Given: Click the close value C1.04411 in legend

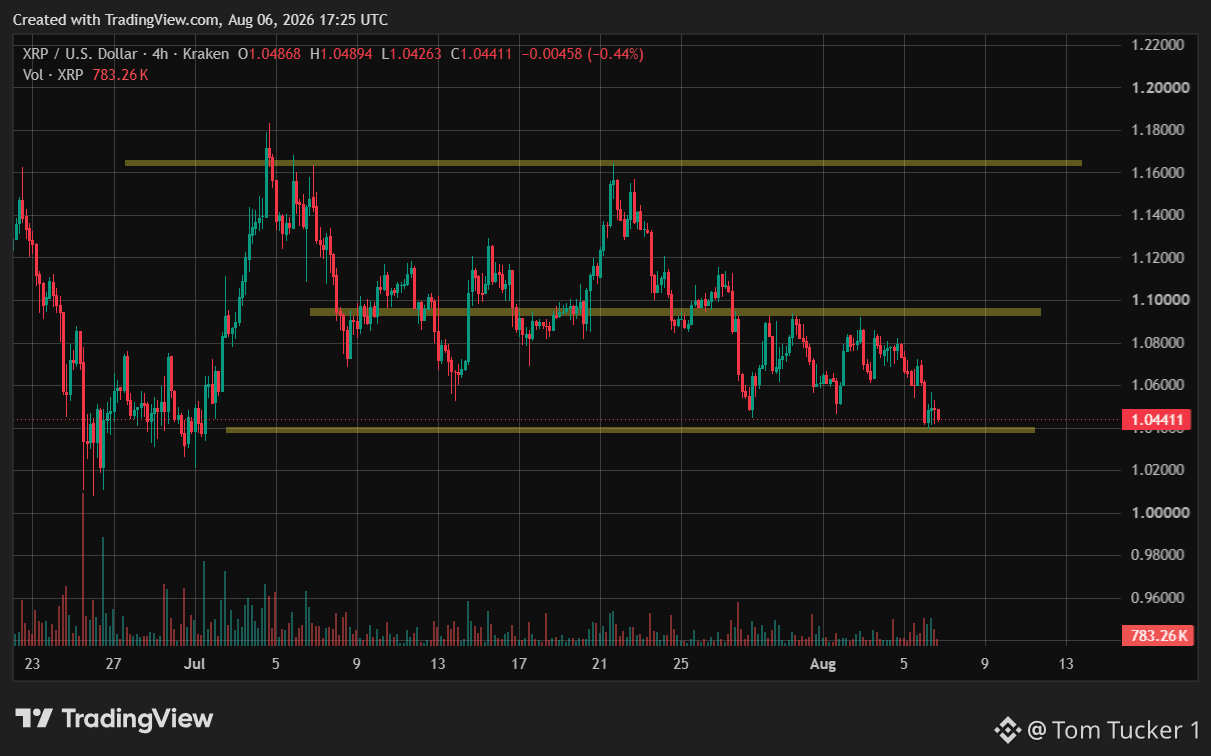Looking at the screenshot, I should (x=482, y=53).
